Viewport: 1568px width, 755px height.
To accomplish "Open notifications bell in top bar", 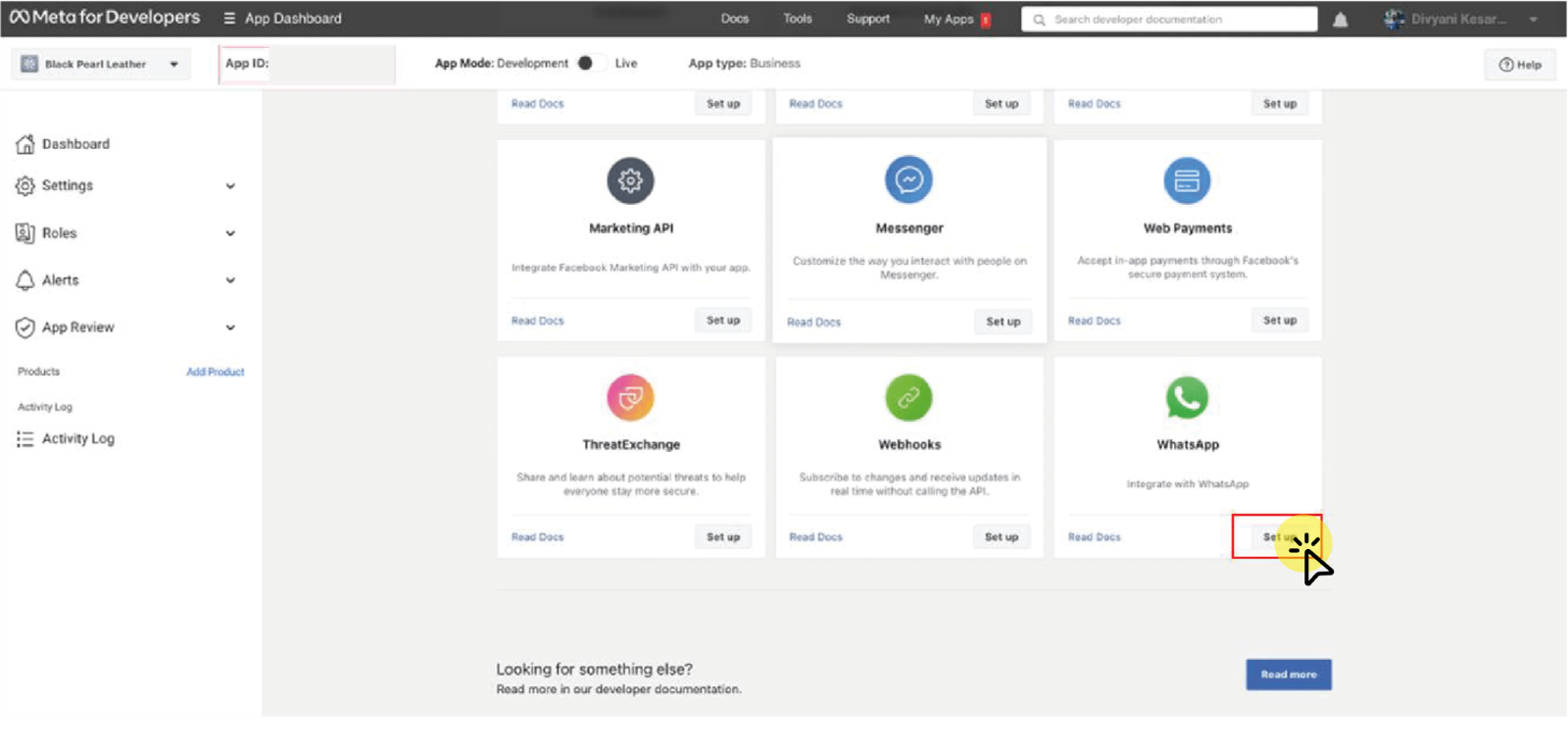I will point(1340,20).
